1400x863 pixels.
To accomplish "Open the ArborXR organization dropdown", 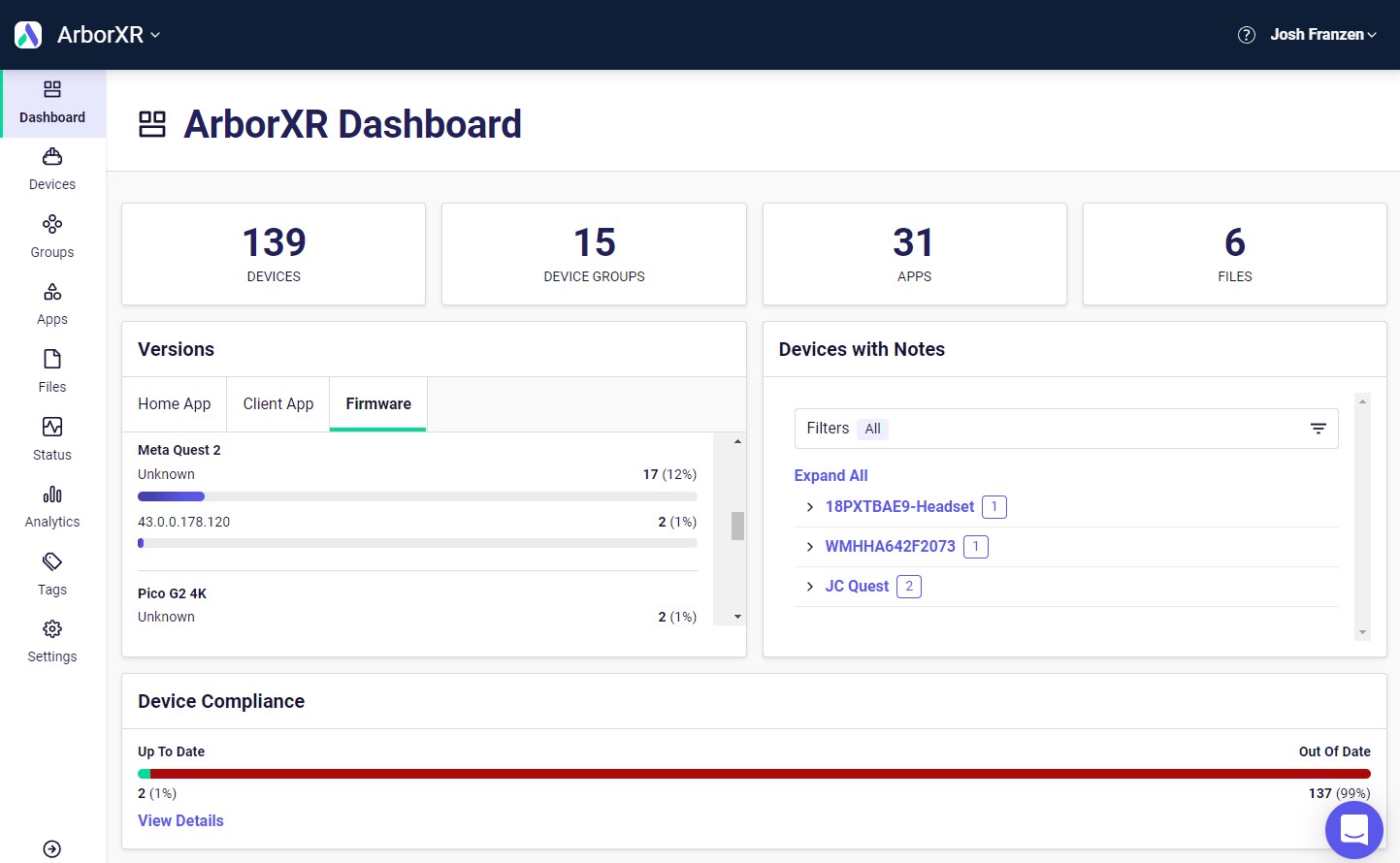I will [x=109, y=35].
